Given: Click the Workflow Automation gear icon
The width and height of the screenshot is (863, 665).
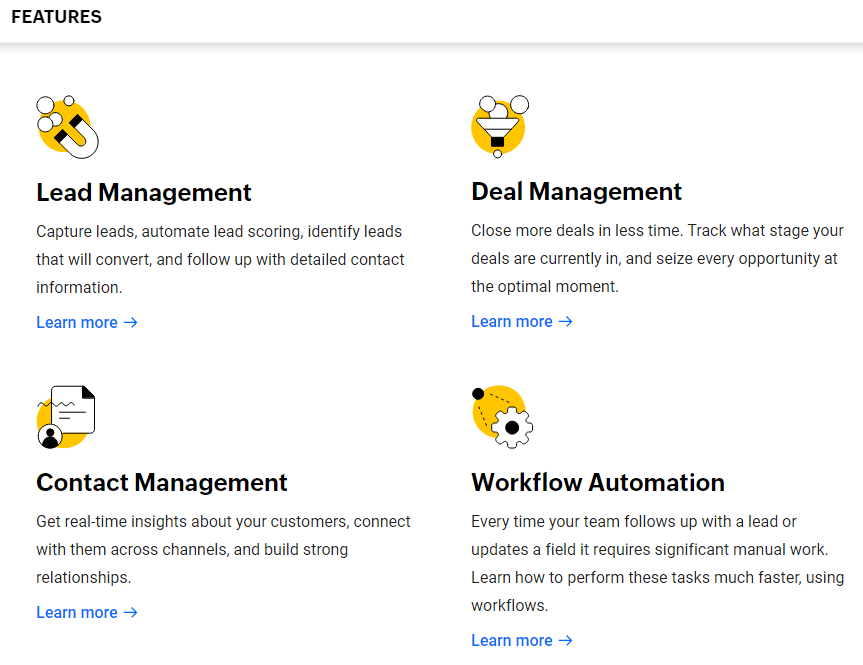Looking at the screenshot, I should pos(502,416).
